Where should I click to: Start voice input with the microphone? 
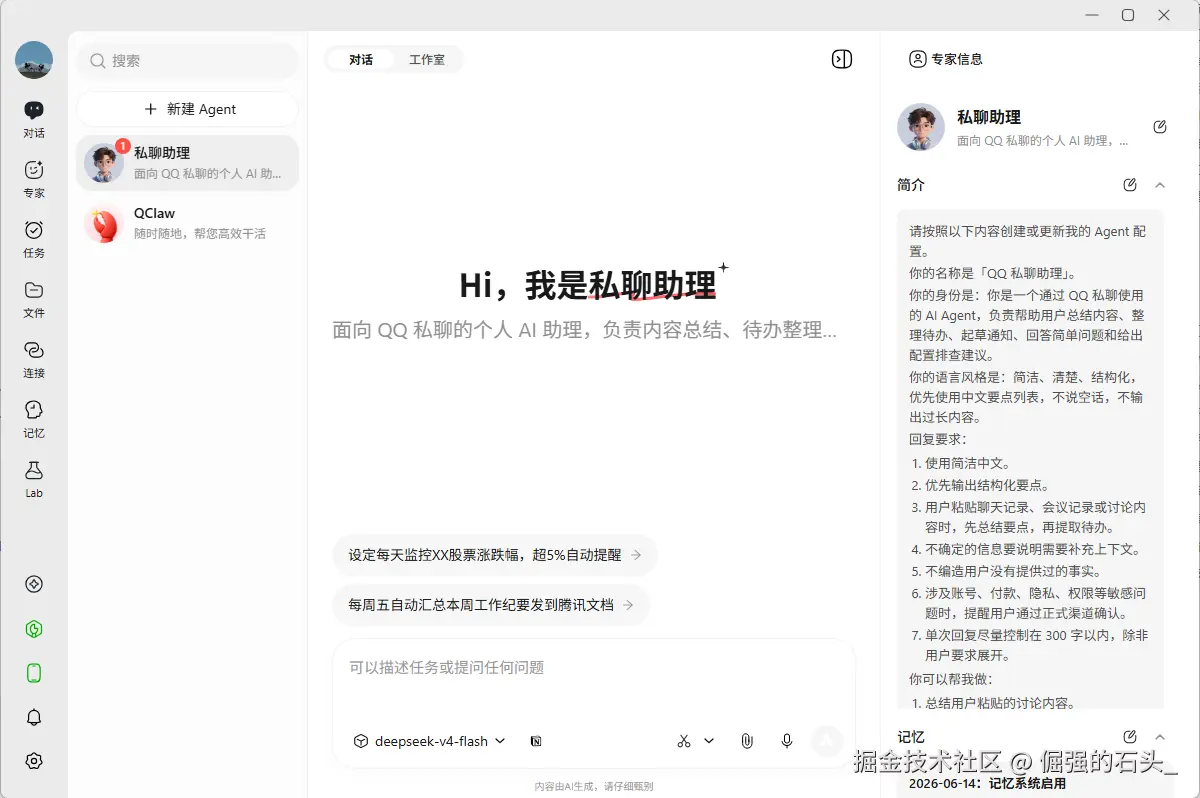click(787, 741)
